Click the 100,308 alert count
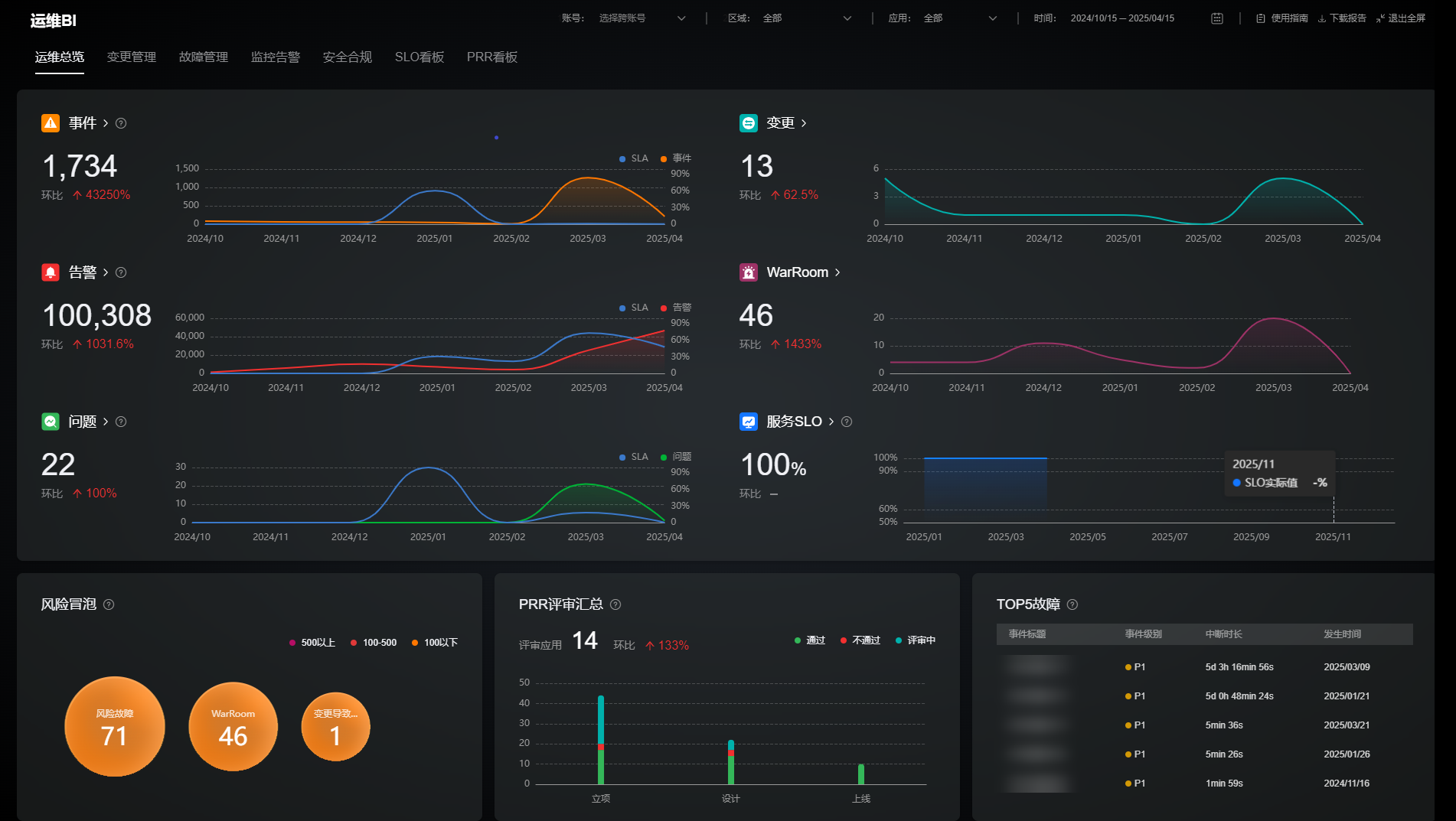The width and height of the screenshot is (1456, 821). [97, 315]
